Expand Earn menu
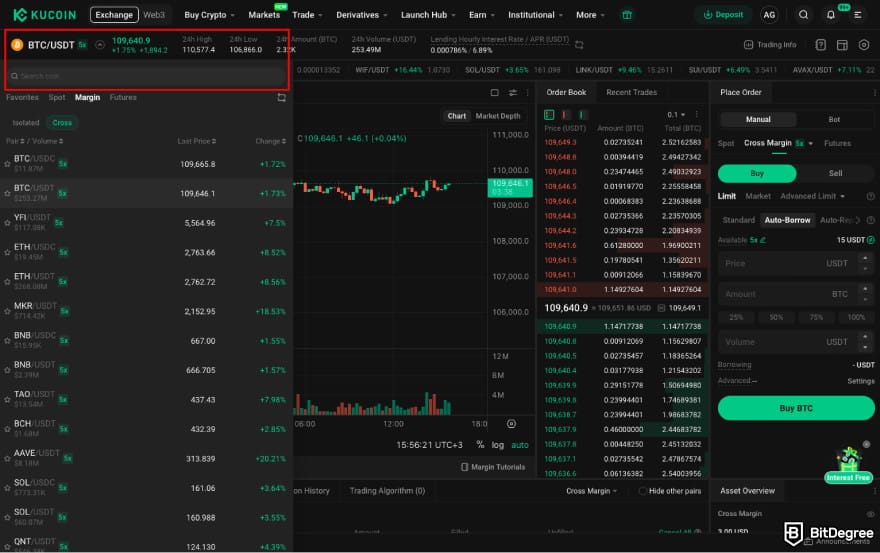 coord(482,15)
